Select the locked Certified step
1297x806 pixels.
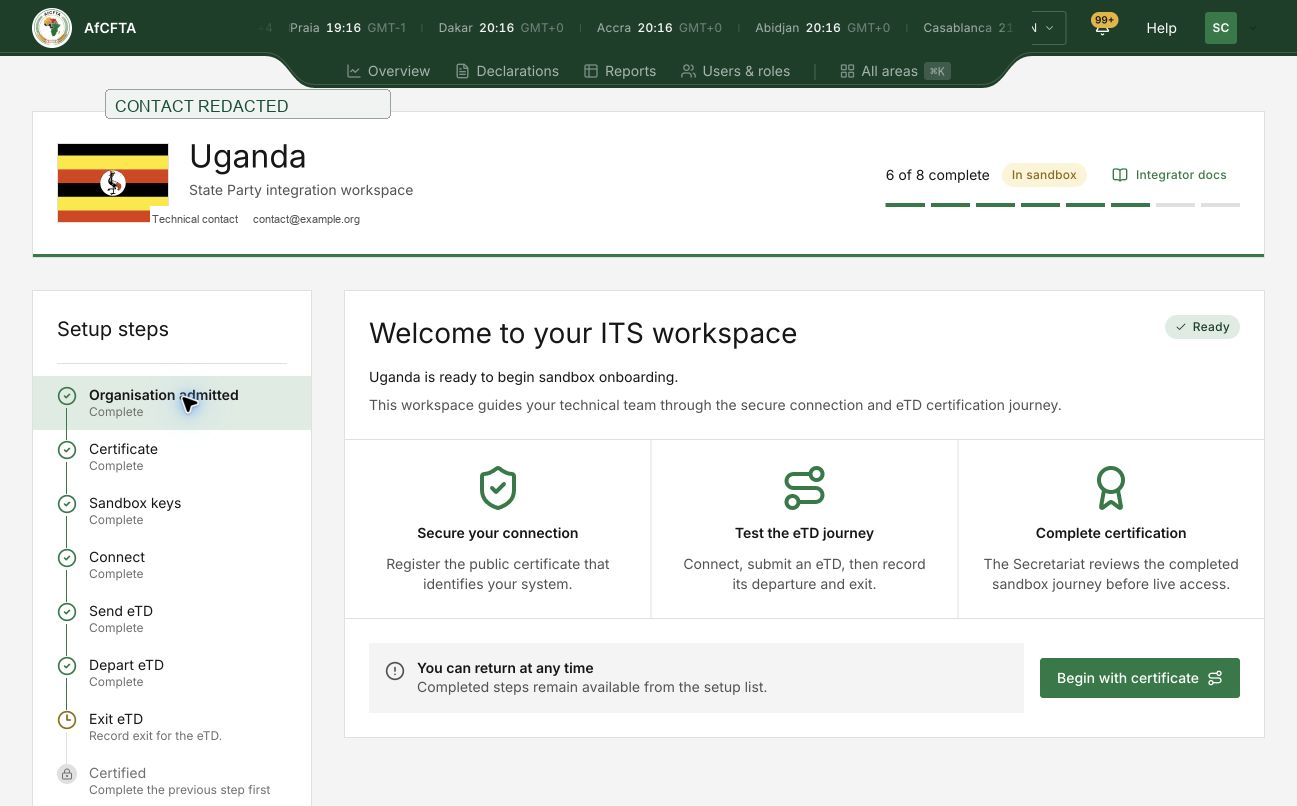172,781
